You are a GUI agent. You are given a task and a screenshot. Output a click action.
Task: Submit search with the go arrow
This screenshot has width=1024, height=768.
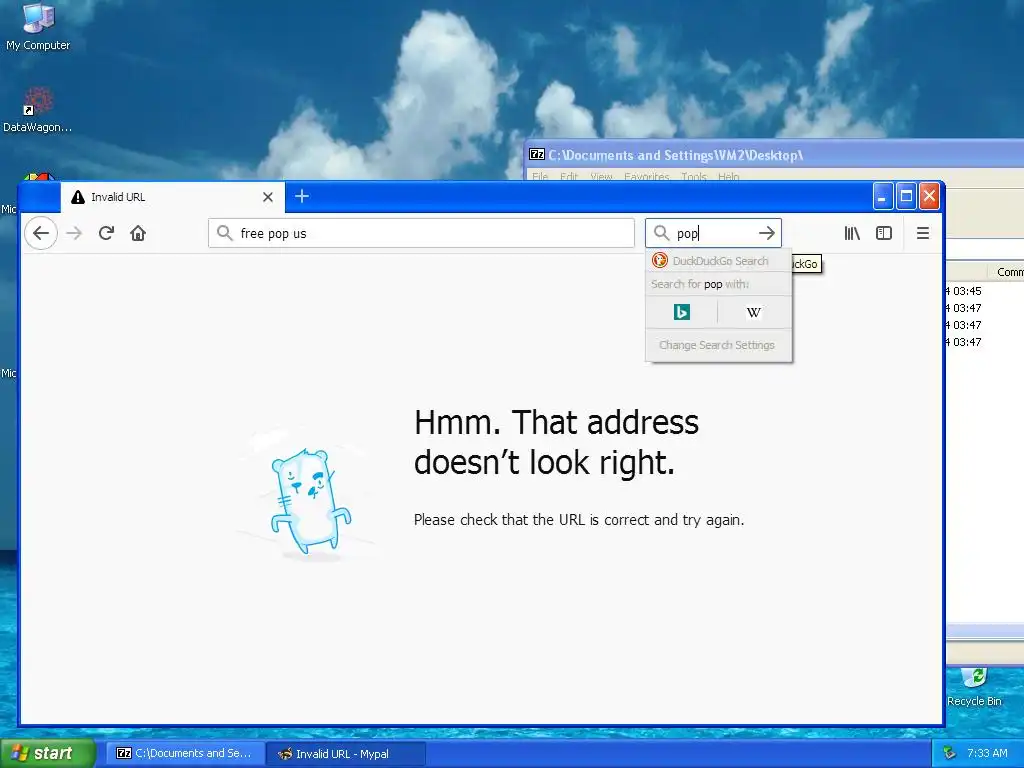(767, 233)
